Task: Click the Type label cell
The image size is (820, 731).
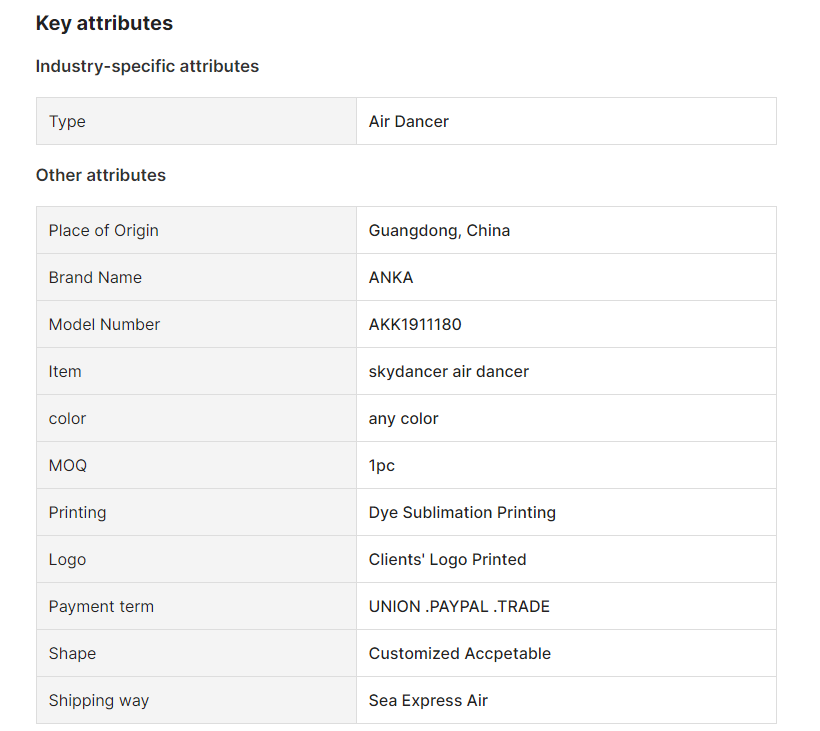Action: tap(196, 121)
